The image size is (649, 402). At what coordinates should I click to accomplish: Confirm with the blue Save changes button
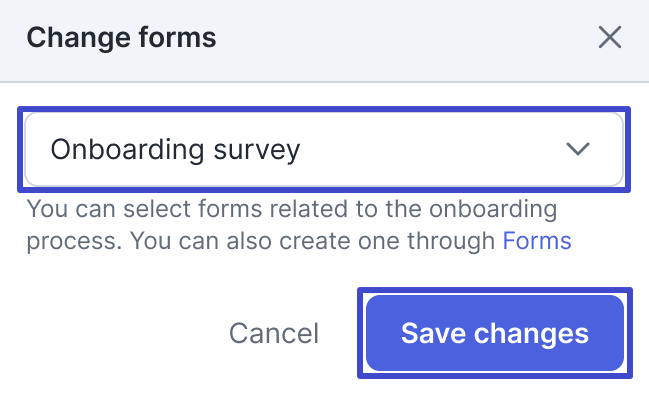click(x=495, y=333)
